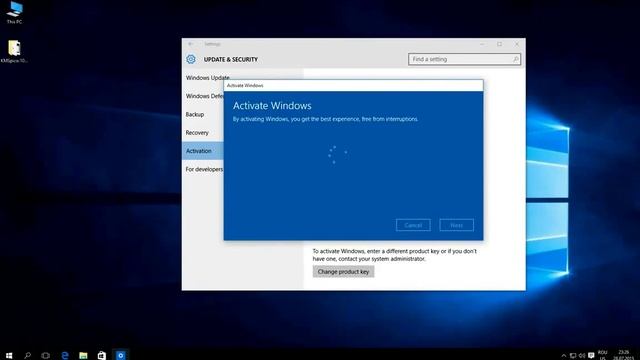Open the taskbar clock and date
640x360 pixels.
(x=623, y=355)
